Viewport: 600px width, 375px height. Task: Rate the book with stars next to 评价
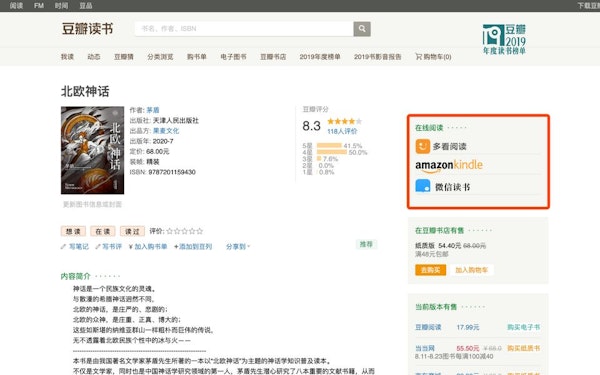click(184, 231)
